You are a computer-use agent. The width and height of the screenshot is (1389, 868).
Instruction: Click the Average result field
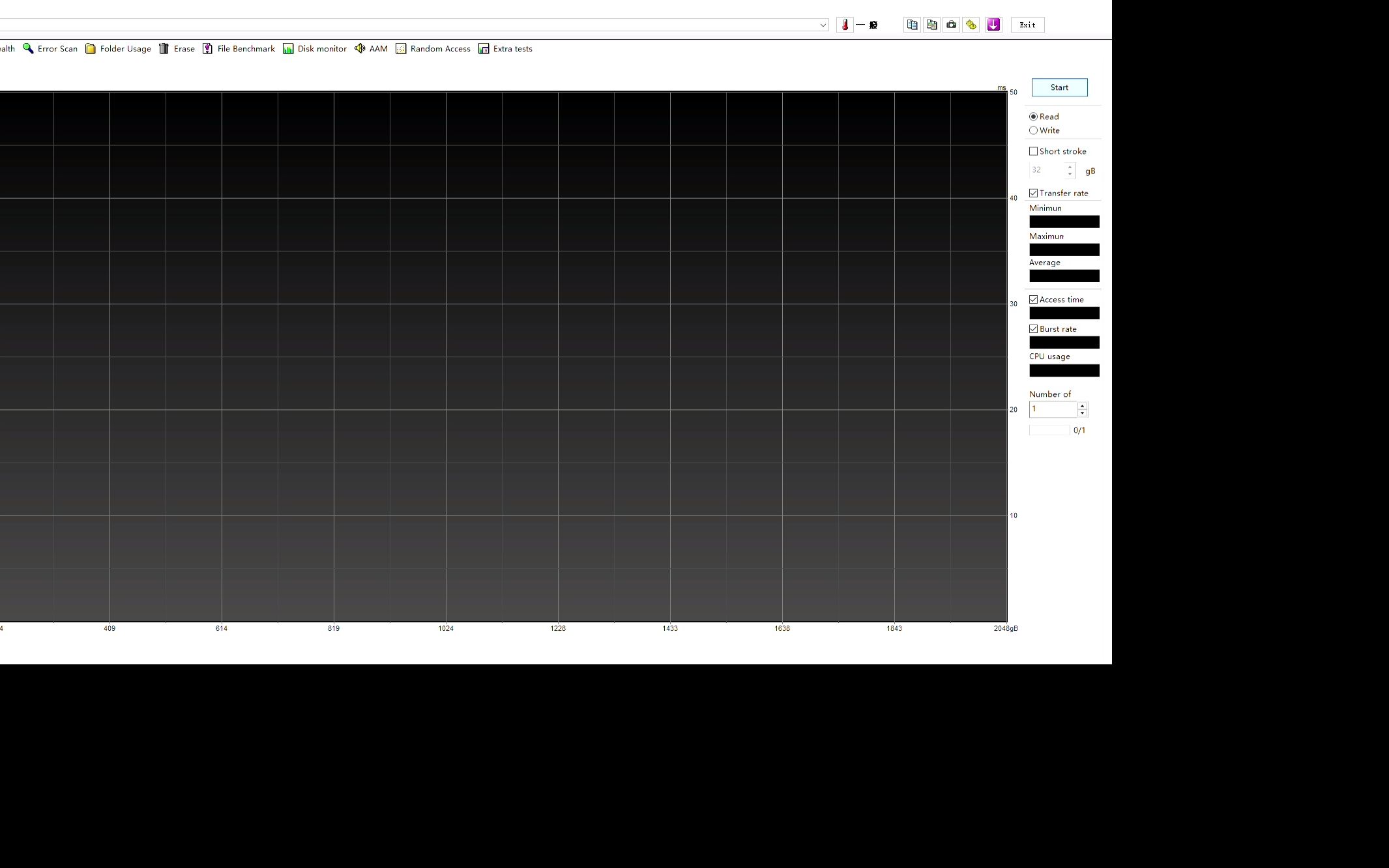[x=1064, y=276]
